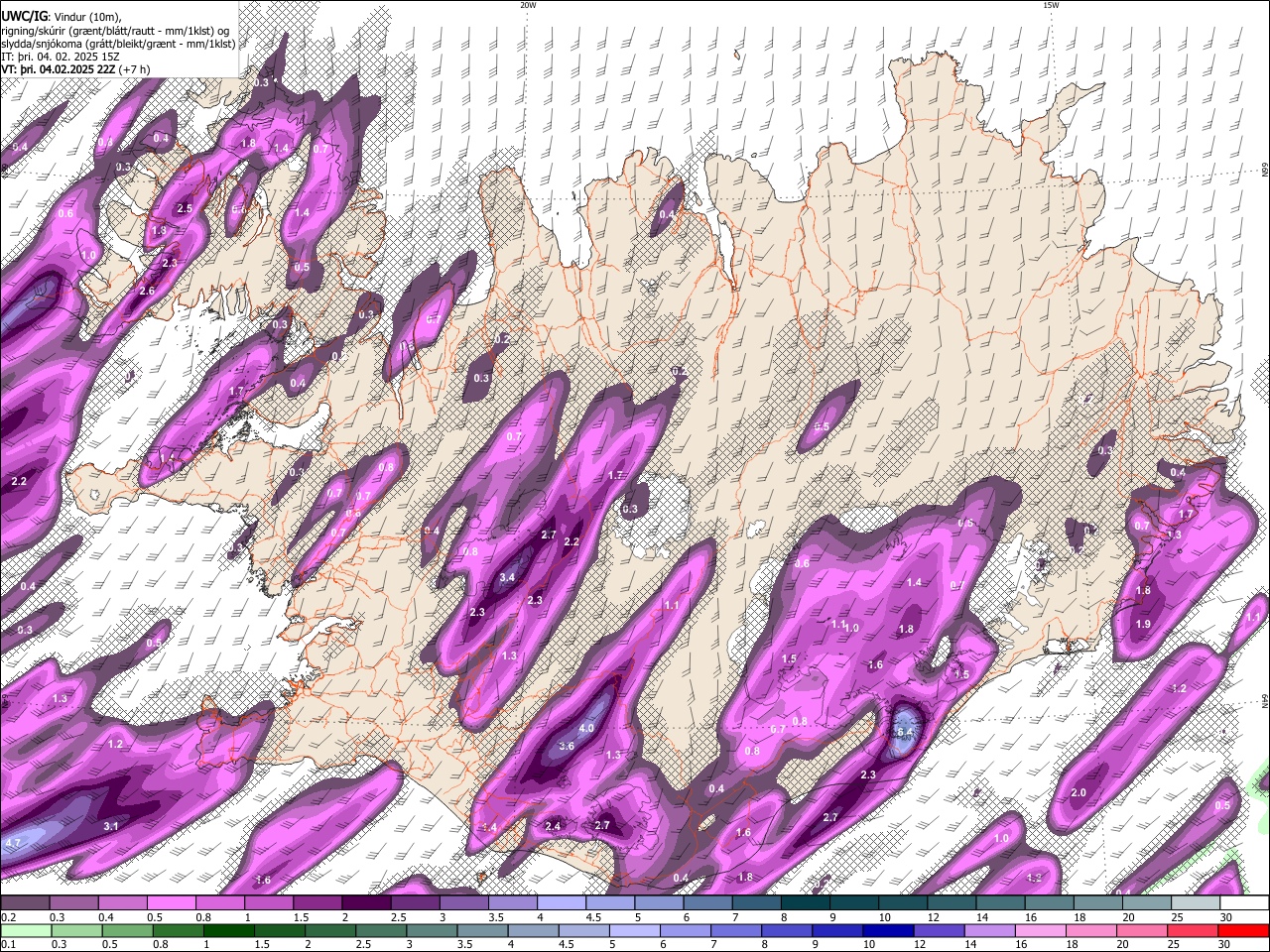Screen dimensions: 1270x952
Task: Click the 3.1 precipitation value on the map
Action: (x=111, y=825)
